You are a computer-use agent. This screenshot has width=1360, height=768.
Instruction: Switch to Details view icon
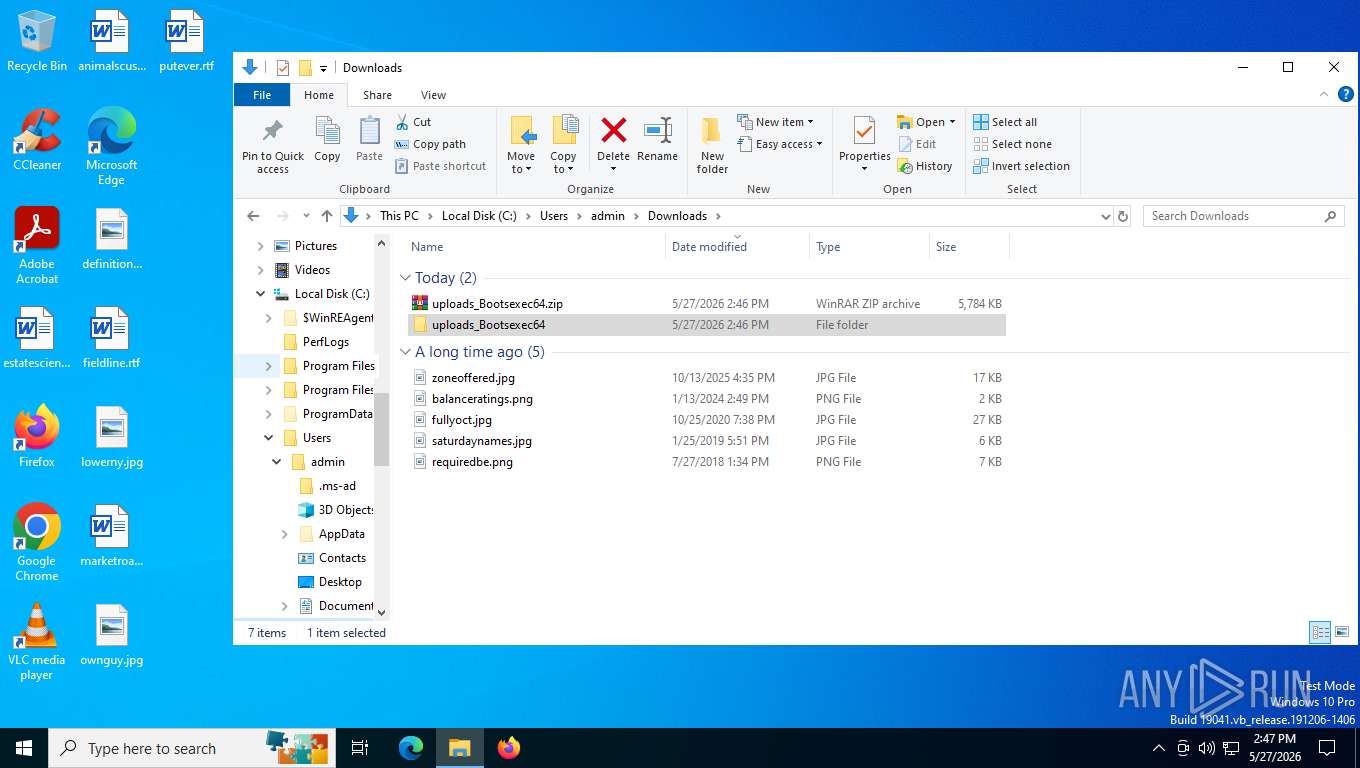click(x=1320, y=632)
